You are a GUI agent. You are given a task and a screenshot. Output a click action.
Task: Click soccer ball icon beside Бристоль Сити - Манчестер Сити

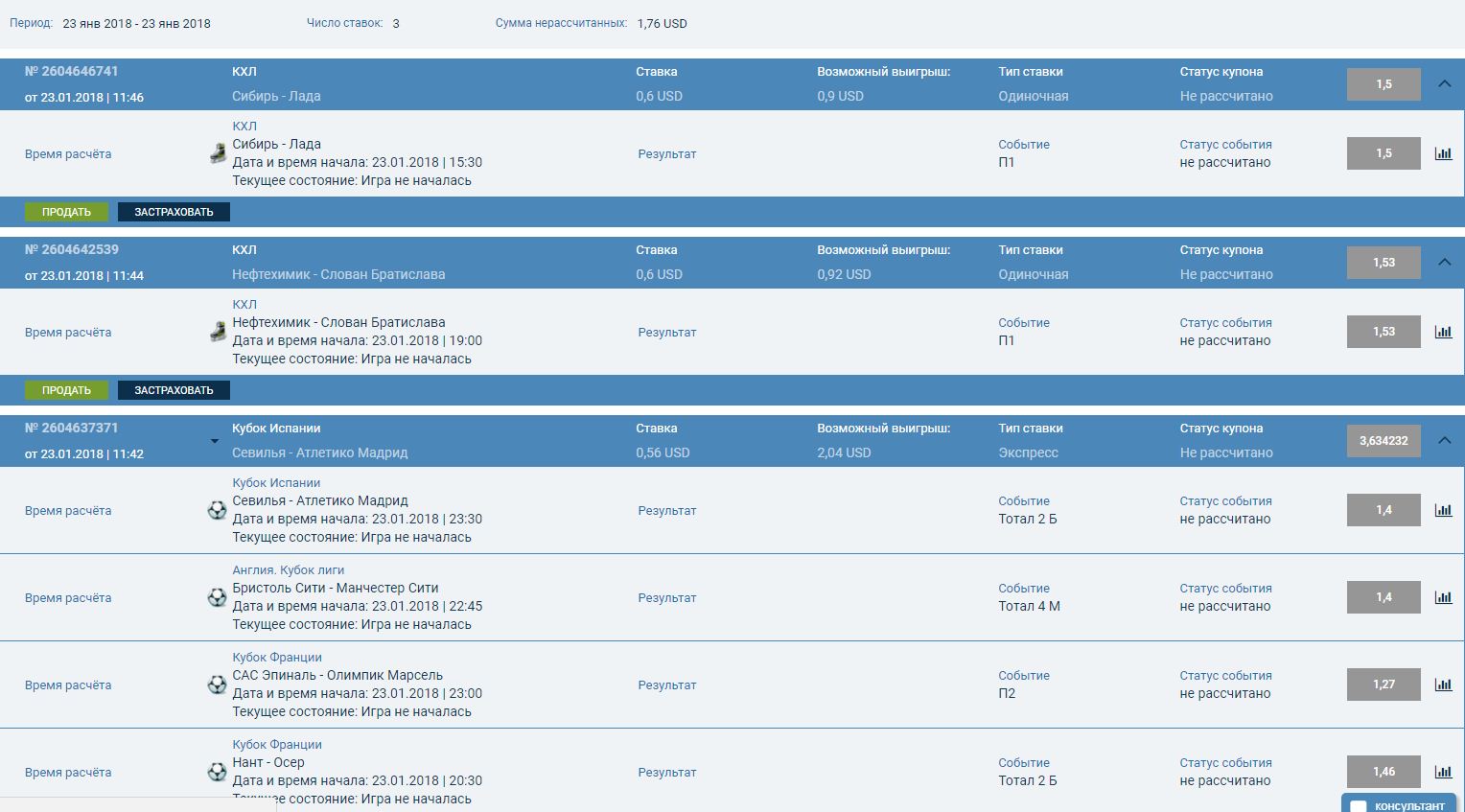click(218, 597)
